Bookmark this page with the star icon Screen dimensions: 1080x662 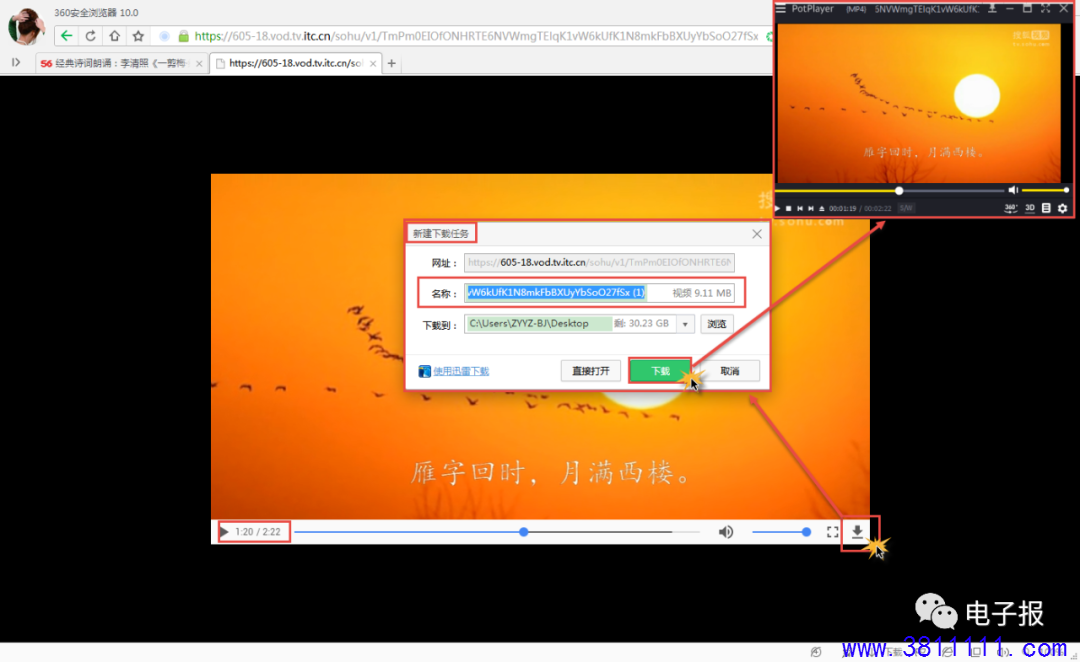click(x=138, y=36)
